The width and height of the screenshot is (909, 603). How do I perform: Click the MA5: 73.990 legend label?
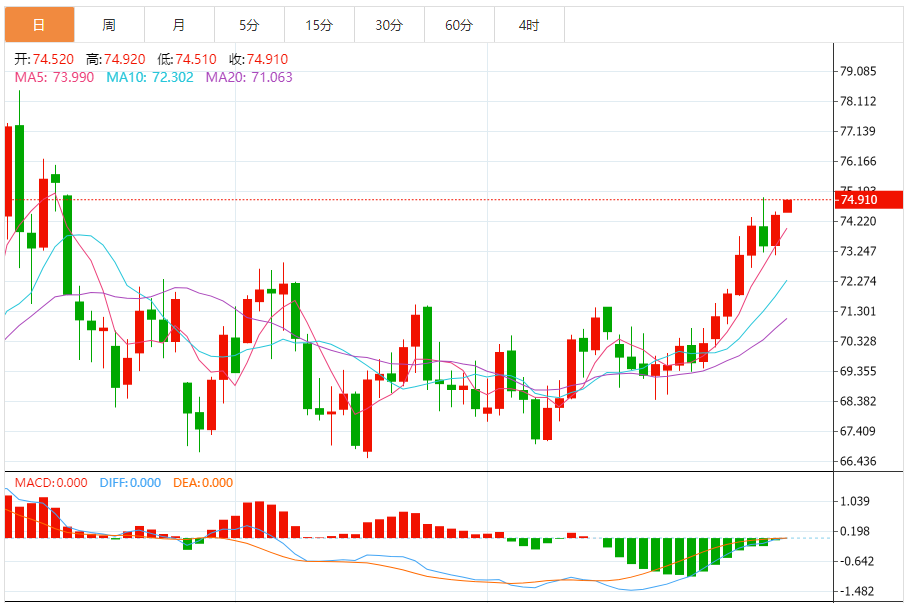point(54,77)
